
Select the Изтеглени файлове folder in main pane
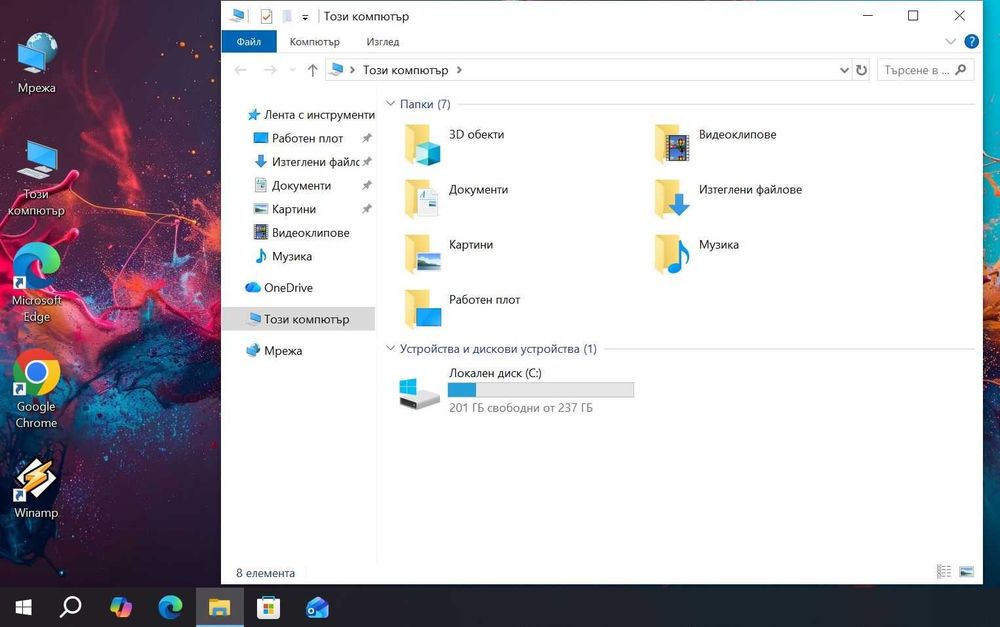coord(672,200)
